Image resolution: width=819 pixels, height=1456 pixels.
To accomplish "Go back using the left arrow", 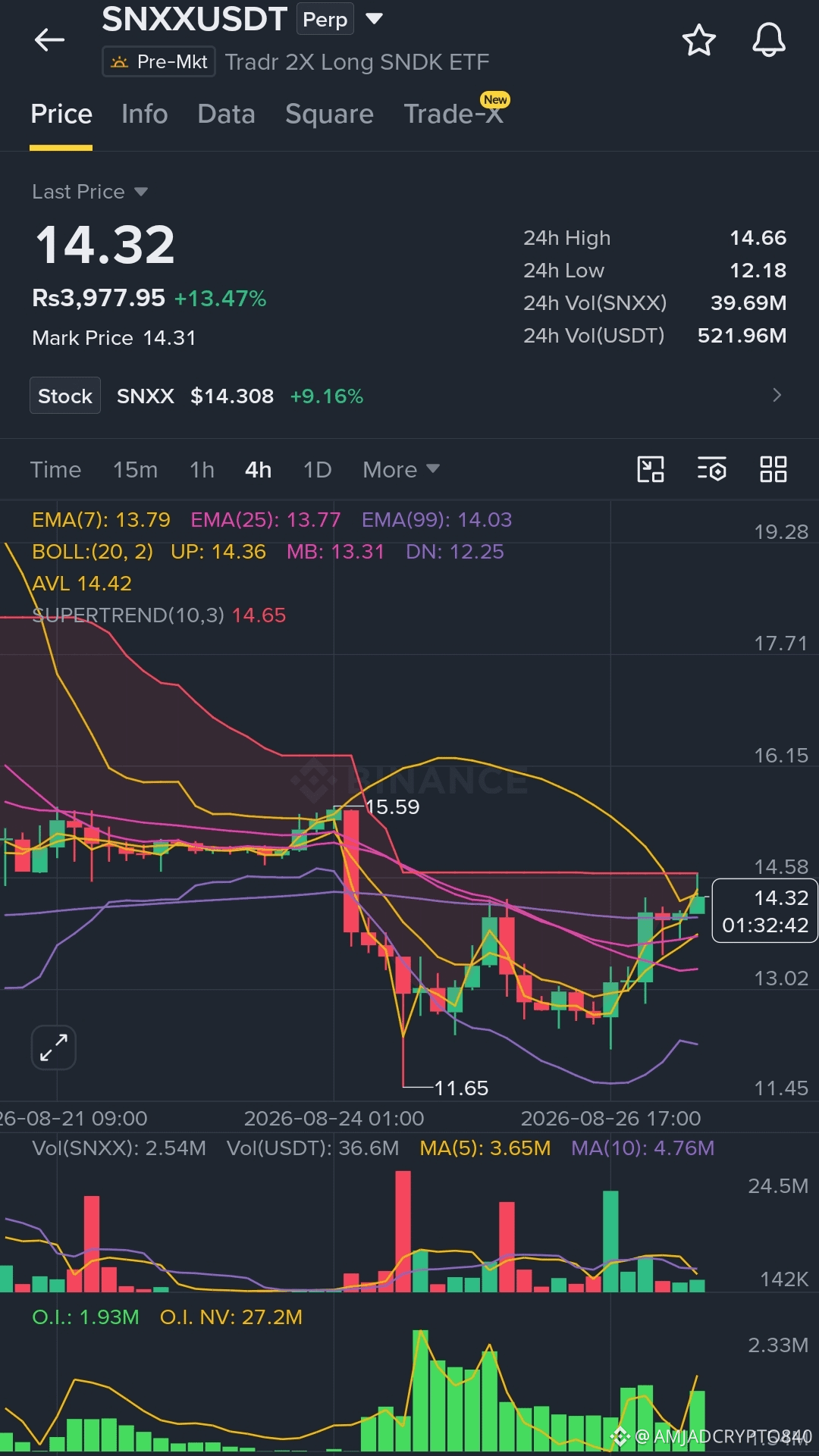I will tap(49, 40).
